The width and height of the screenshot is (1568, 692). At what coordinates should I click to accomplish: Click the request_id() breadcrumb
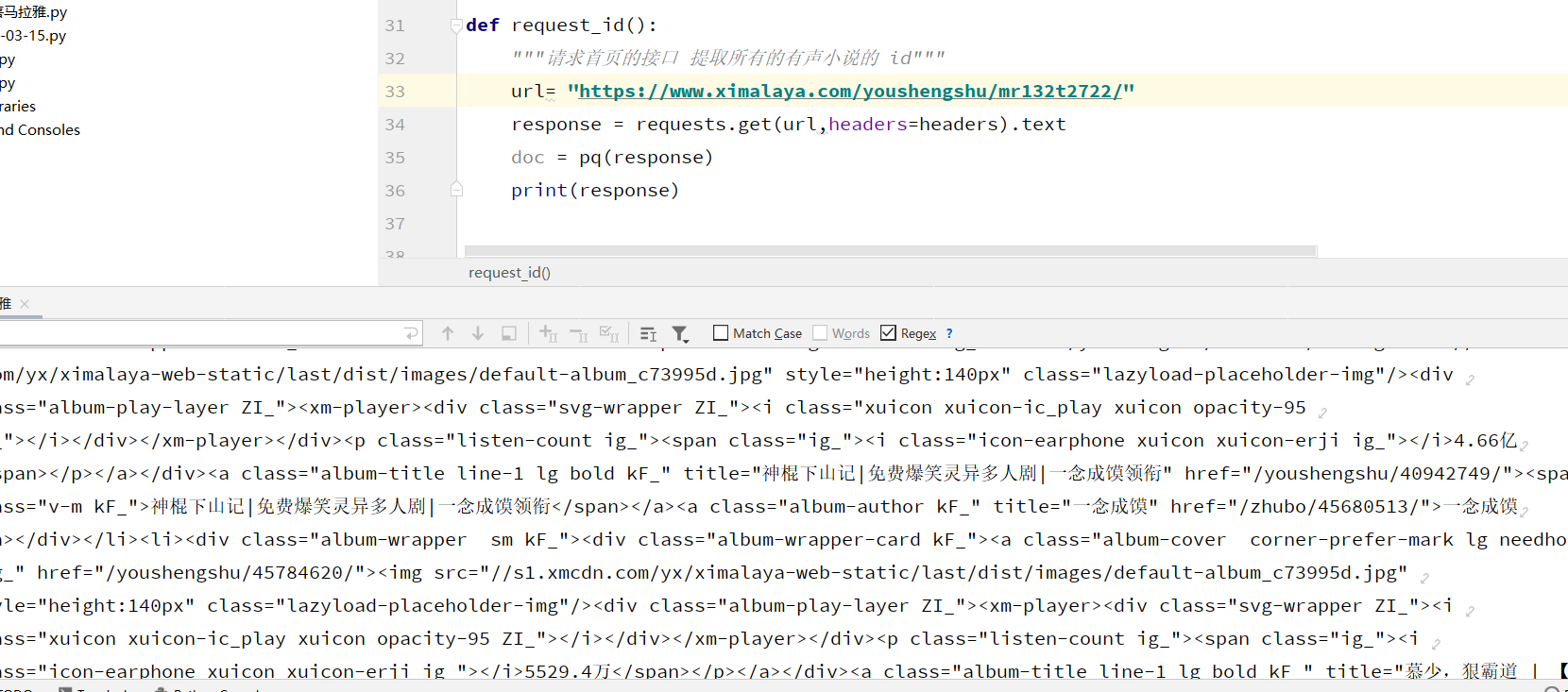click(509, 273)
